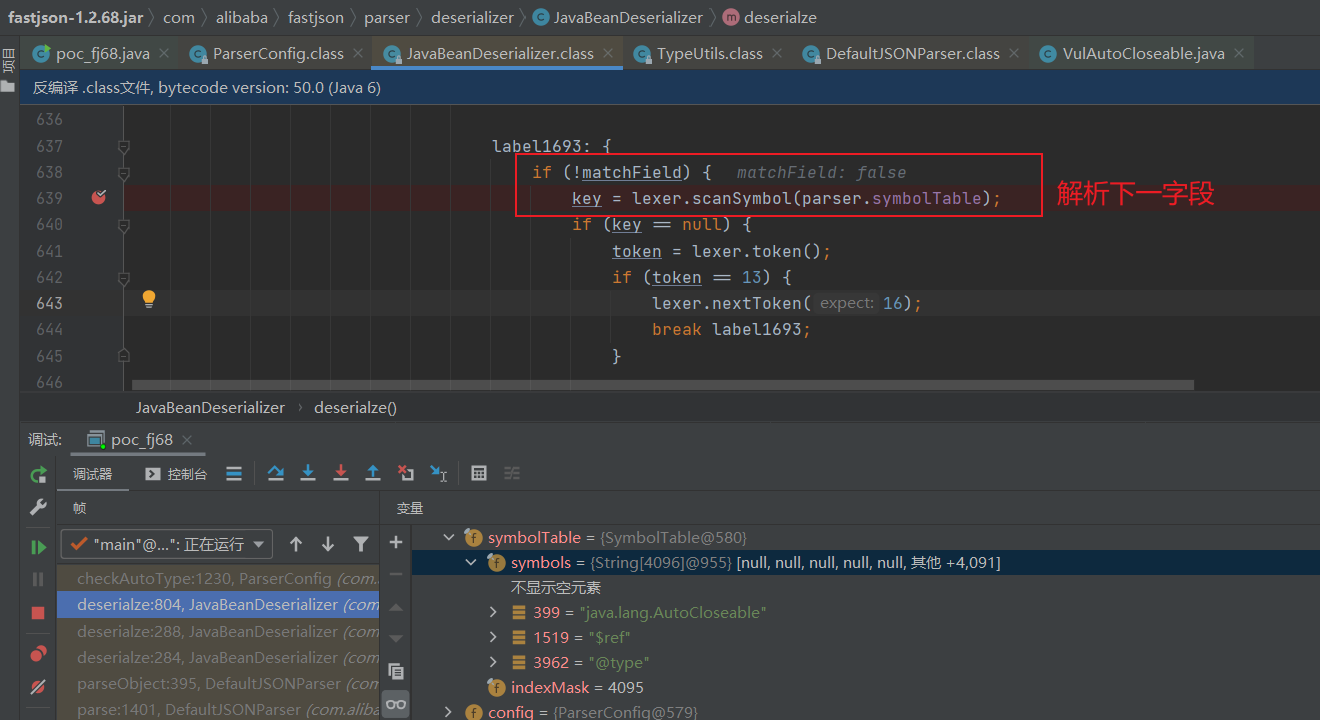Click the Rerun debug session icon

click(38, 473)
